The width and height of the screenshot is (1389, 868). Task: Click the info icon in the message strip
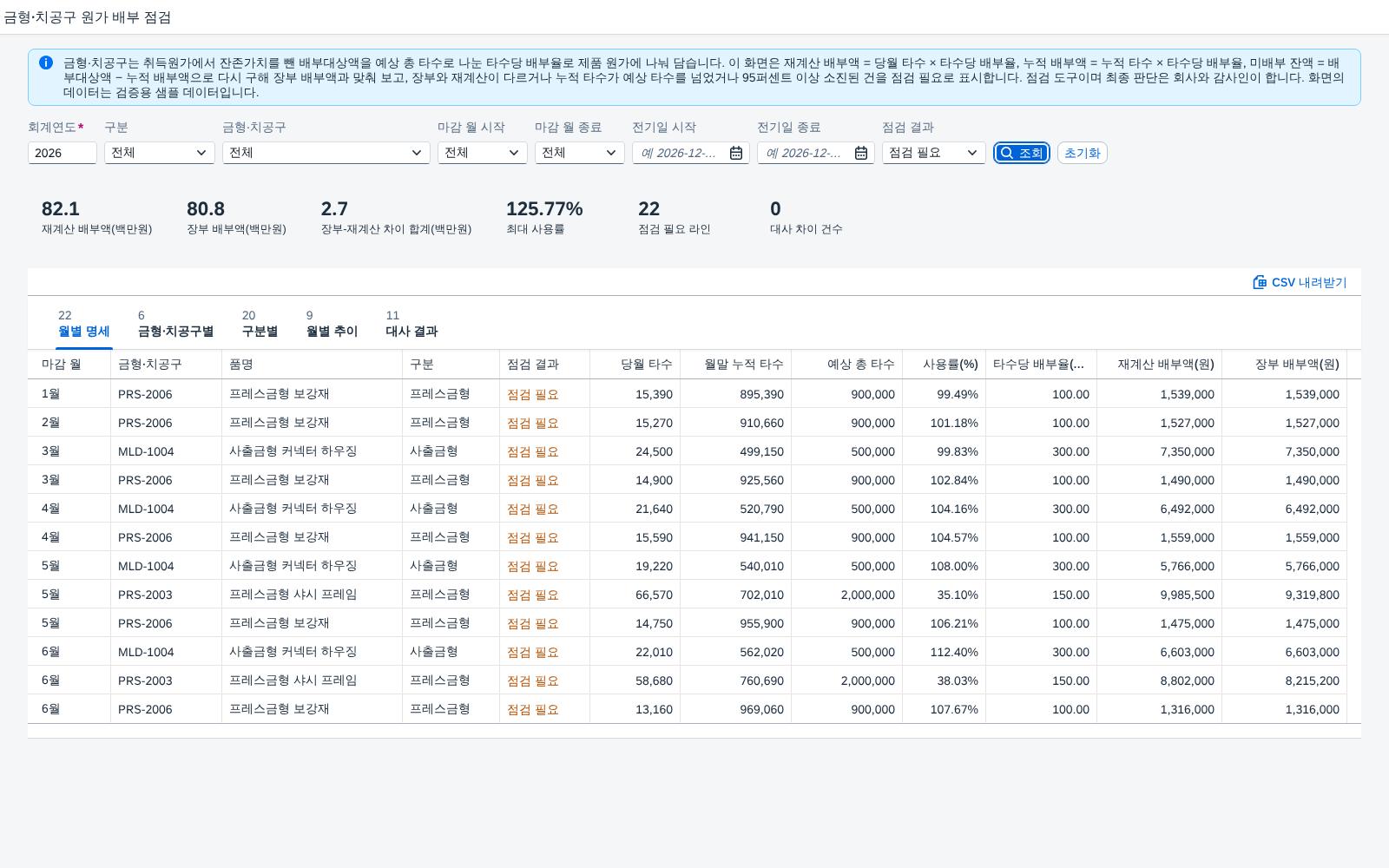(46, 62)
